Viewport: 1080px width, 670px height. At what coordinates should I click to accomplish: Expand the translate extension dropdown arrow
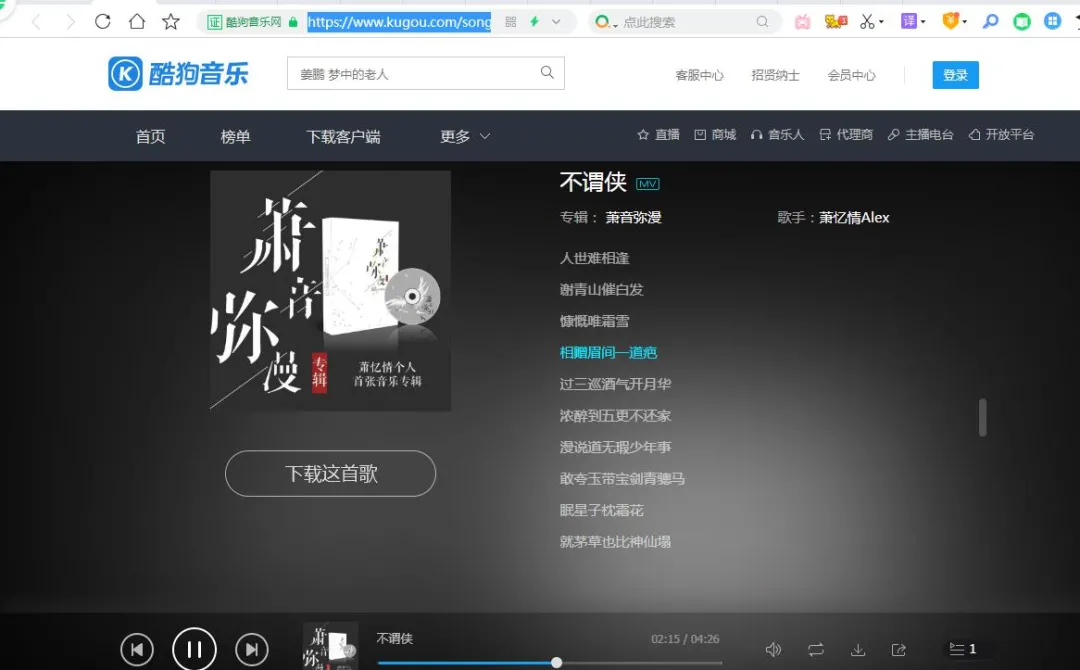(923, 22)
